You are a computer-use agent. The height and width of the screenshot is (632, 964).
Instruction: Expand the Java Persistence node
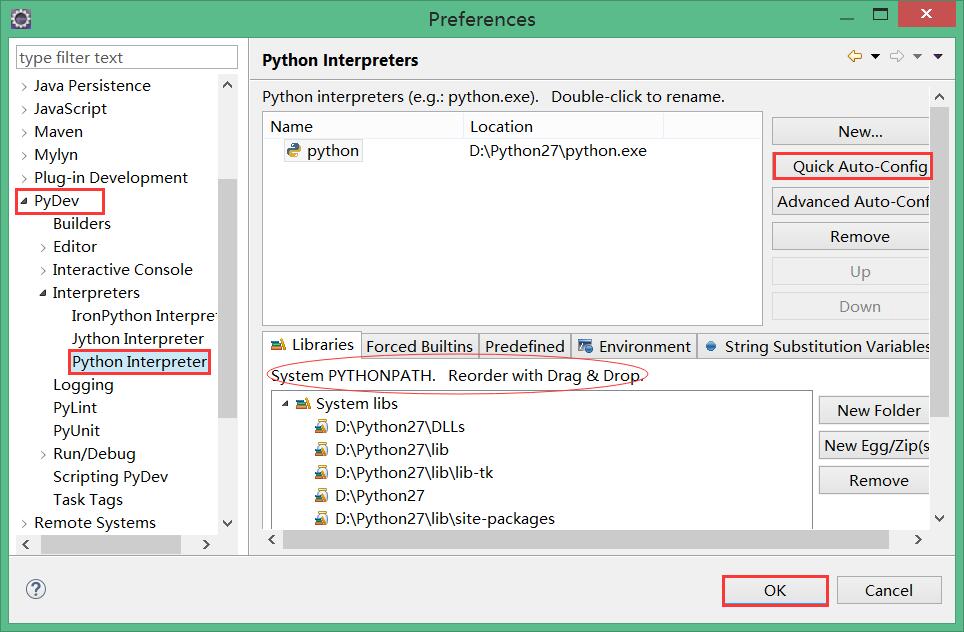(x=24, y=87)
